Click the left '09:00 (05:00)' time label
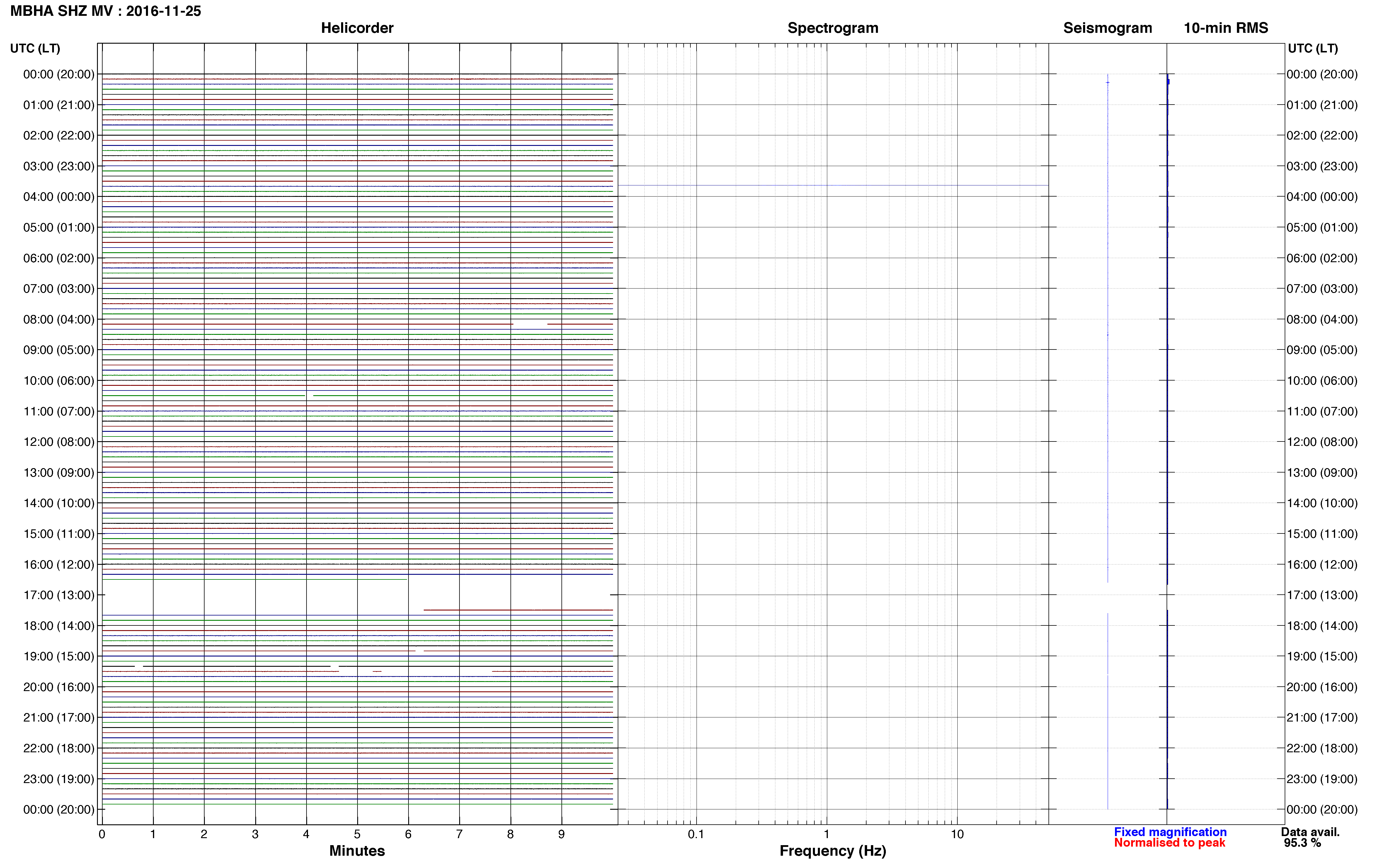This screenshot has height=868, width=1389. 59,350
